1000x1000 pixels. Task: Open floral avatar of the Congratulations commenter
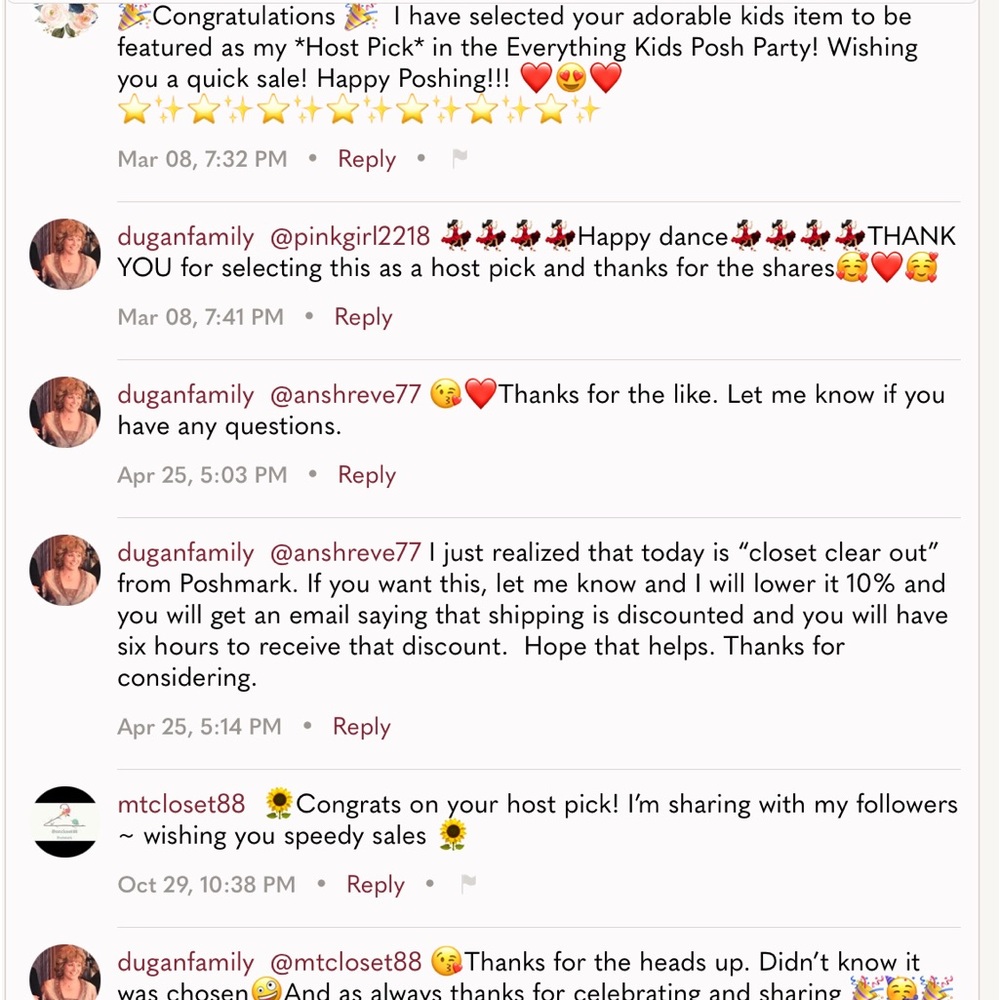[x=65, y=18]
